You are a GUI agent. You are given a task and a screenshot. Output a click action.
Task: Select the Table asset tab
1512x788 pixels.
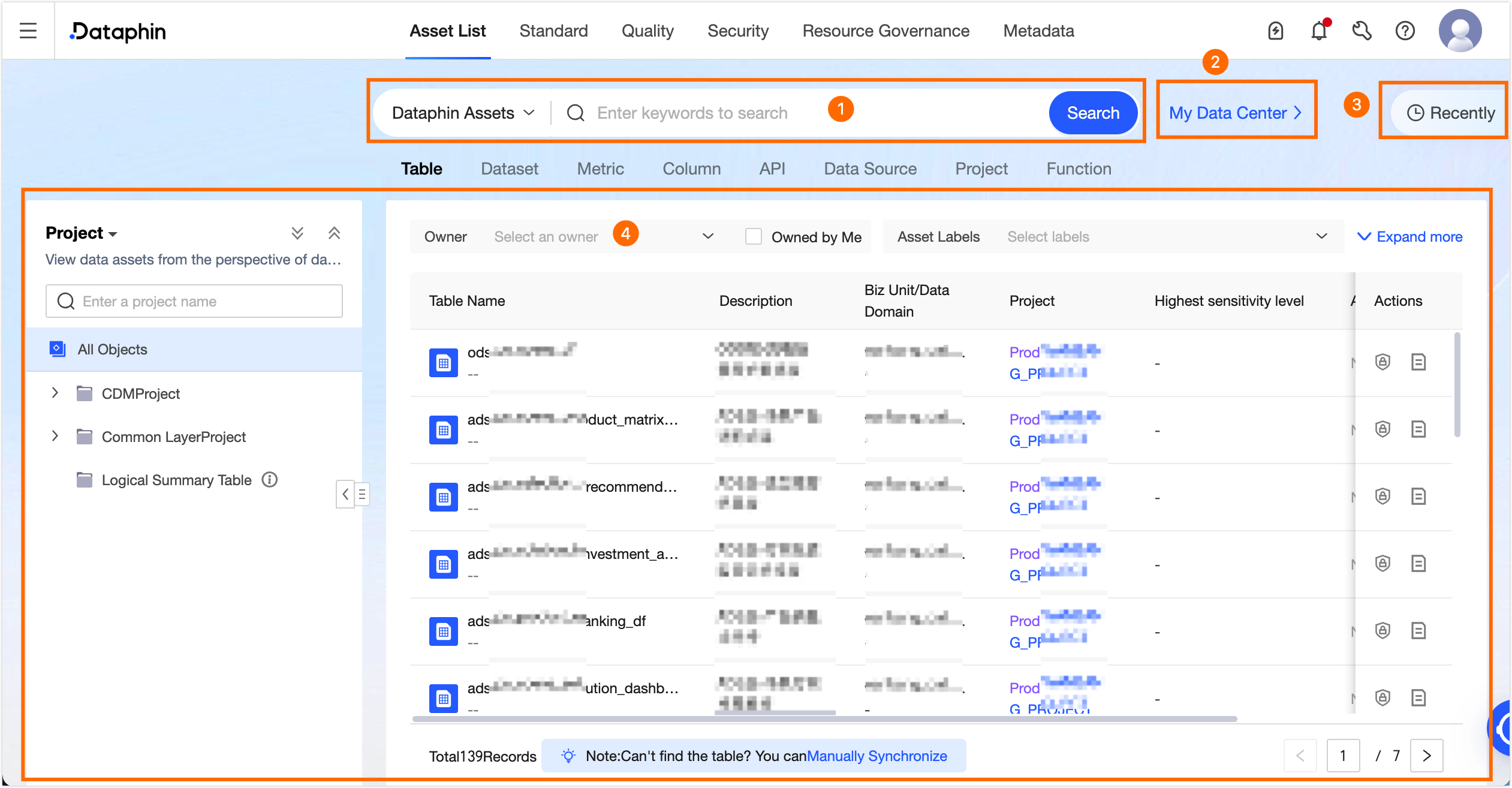421,169
